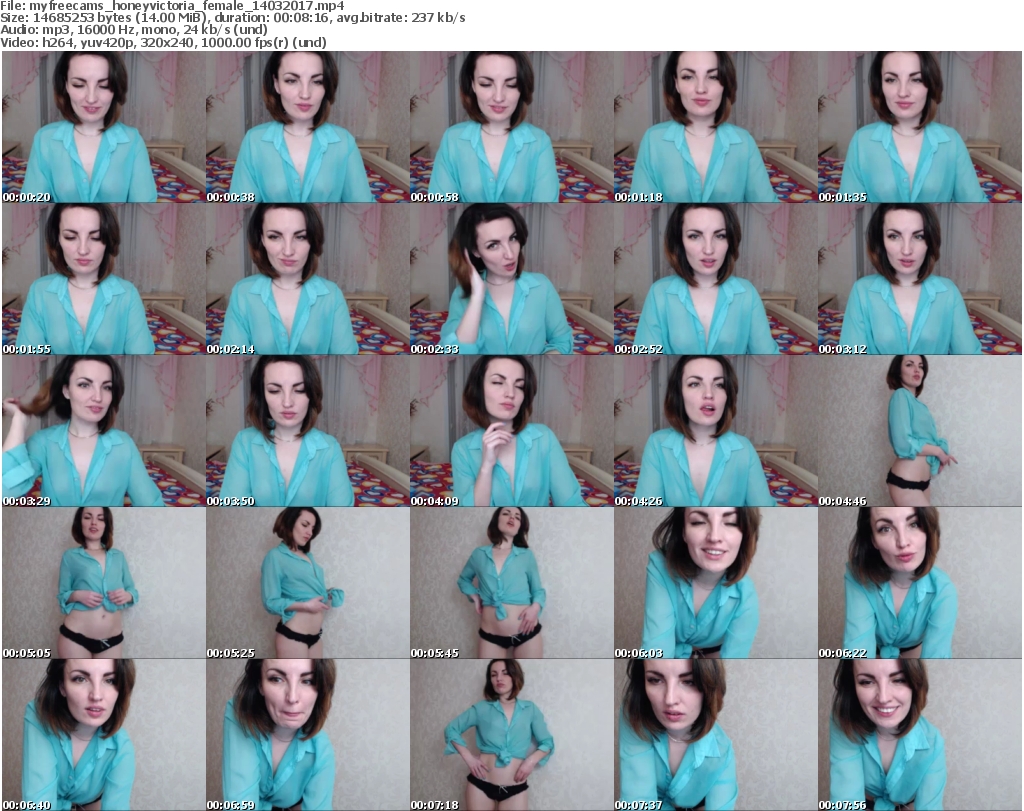Click the Video h264 info line
Screen dimensions: 1024x811
(163, 42)
